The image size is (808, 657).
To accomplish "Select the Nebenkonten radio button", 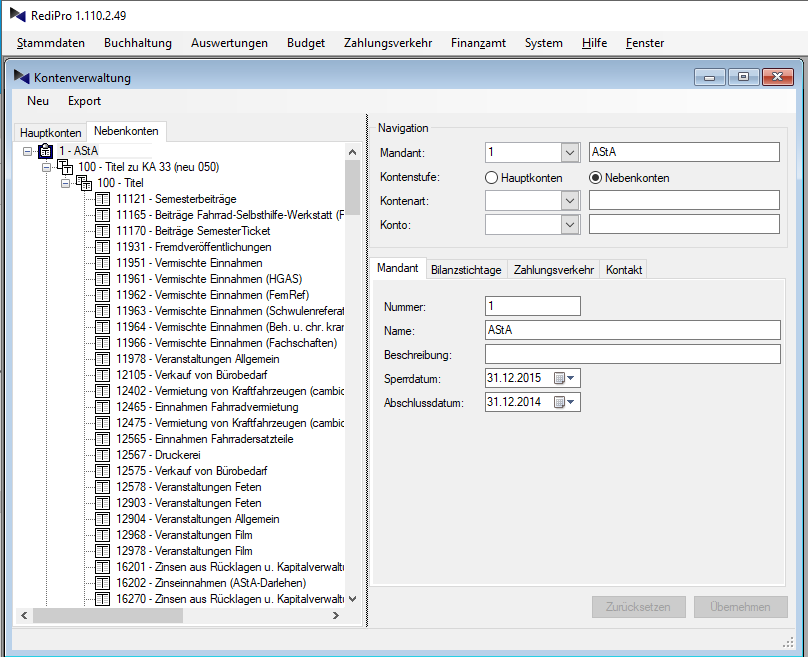I will pyautogui.click(x=596, y=178).
